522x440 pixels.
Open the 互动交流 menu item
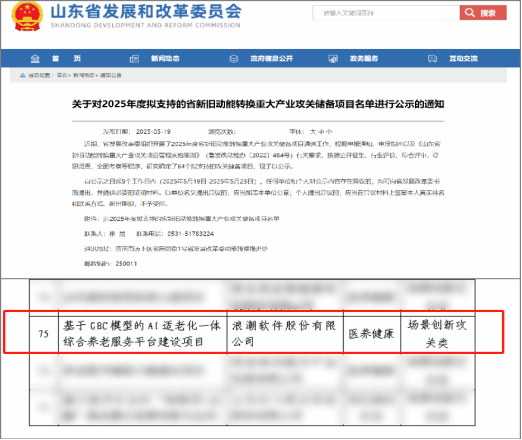pos(463,59)
